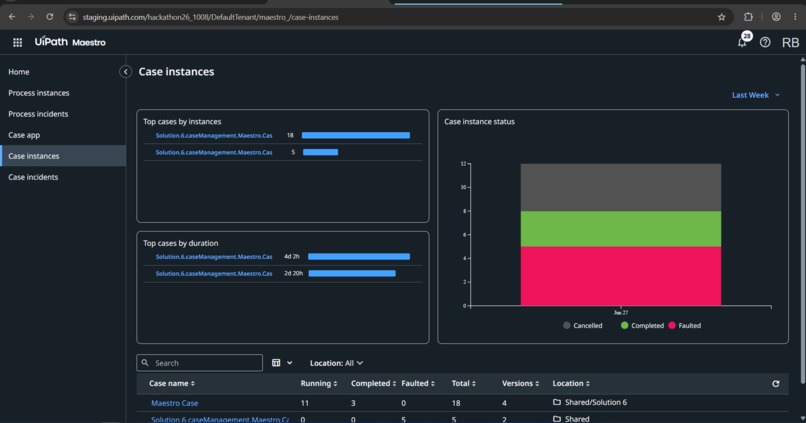The height and width of the screenshot is (423, 806).
Task: Sort by Running column
Action: click(319, 383)
